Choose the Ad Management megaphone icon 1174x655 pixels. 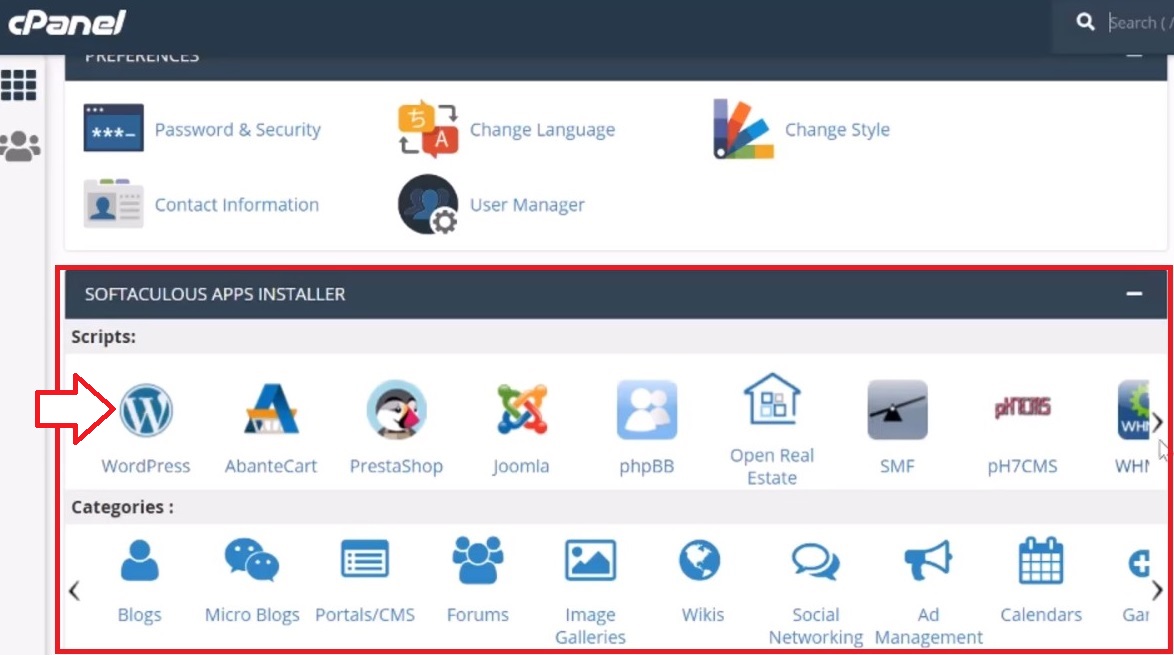928,560
